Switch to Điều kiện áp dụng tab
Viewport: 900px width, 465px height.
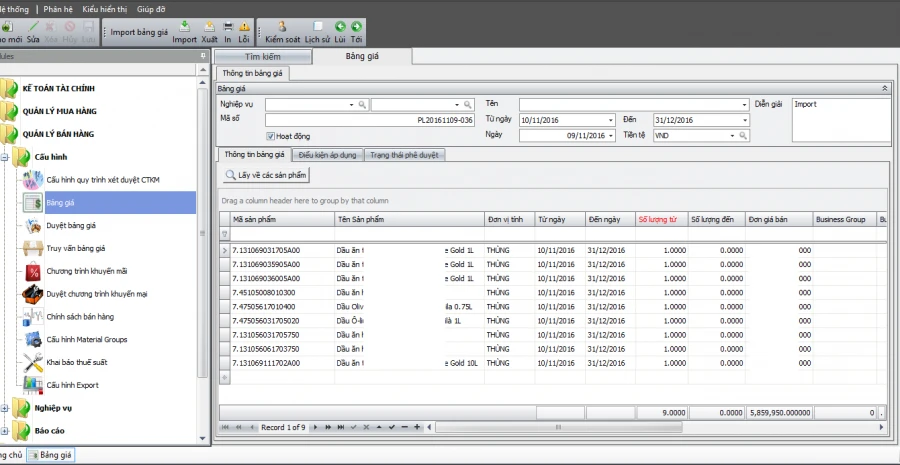[x=328, y=155]
